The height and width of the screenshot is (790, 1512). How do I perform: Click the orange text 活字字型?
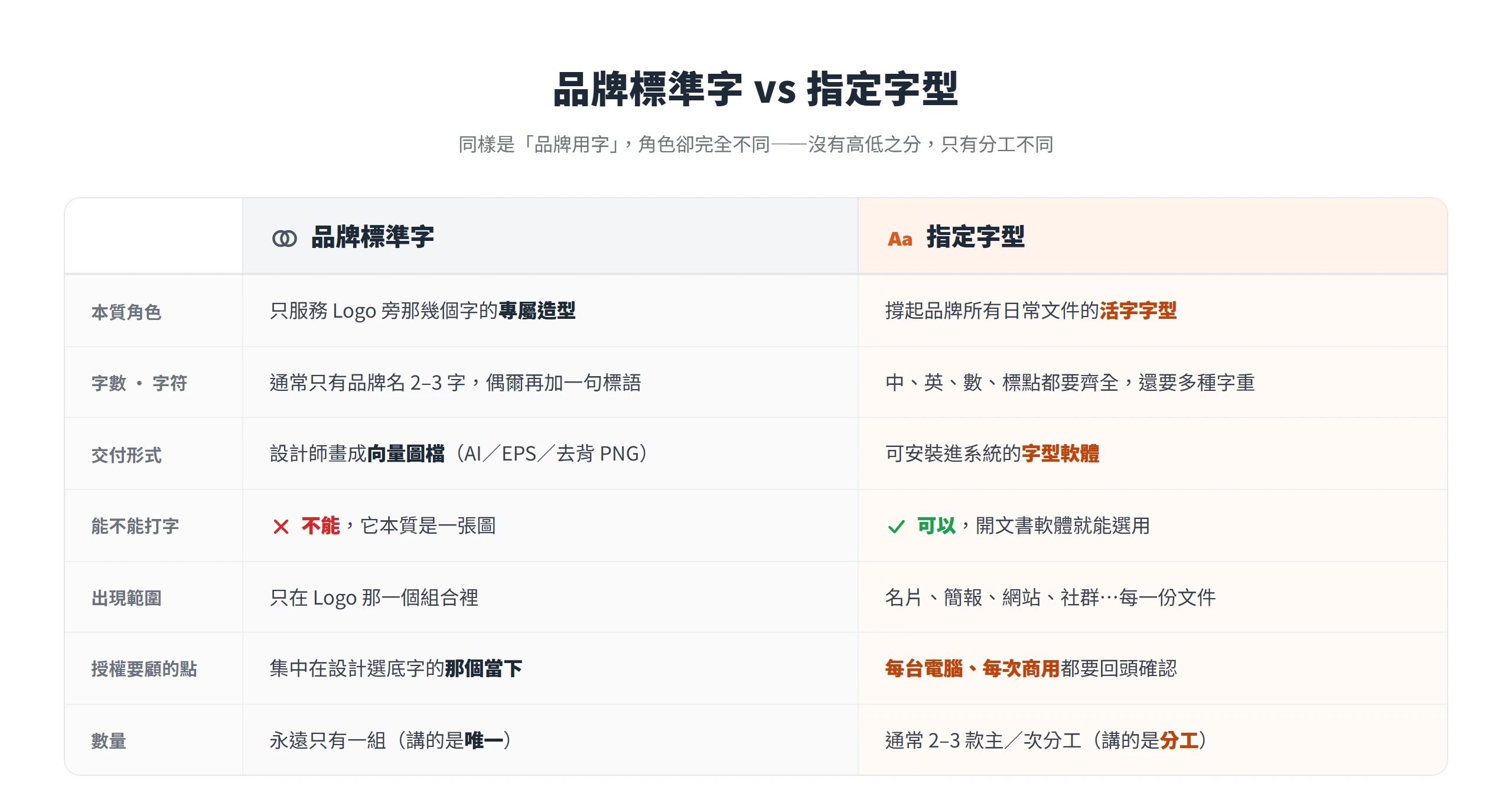1138,311
